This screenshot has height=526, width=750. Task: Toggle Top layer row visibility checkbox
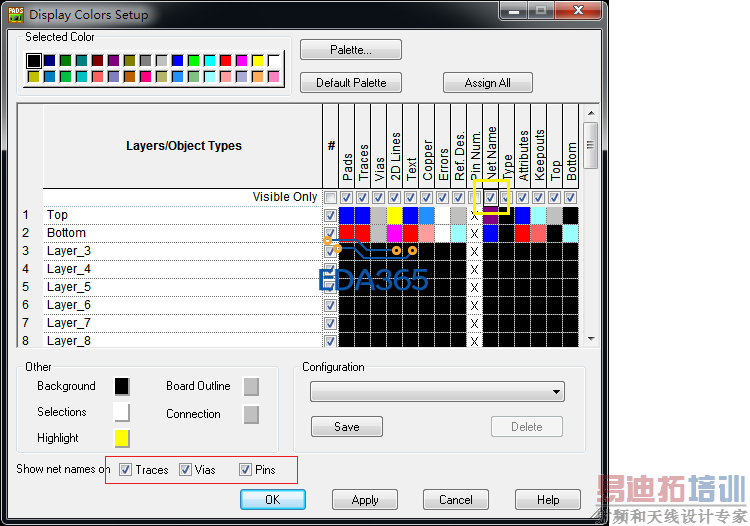point(331,215)
